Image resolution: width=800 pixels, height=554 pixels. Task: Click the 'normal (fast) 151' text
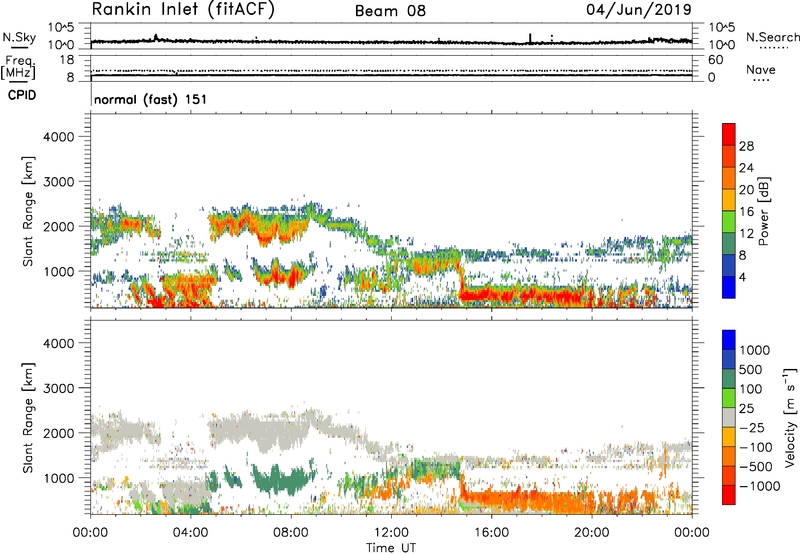click(x=151, y=99)
